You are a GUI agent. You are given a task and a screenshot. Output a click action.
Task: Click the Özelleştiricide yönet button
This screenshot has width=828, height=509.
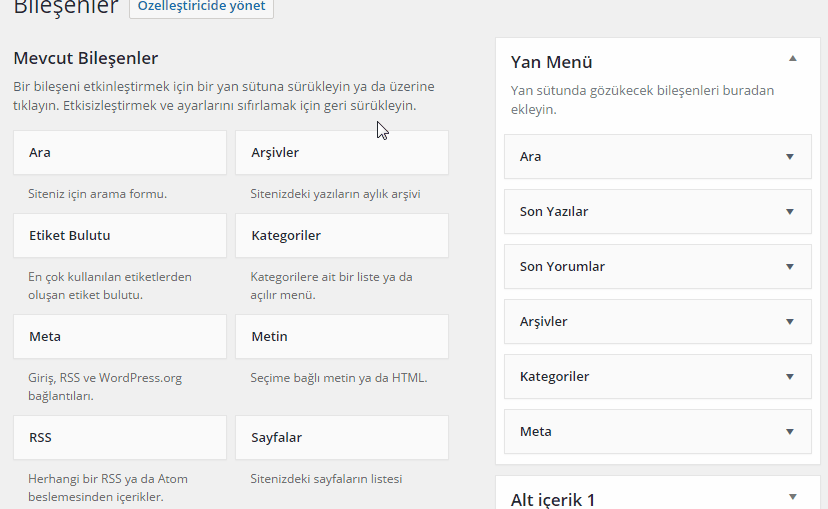pos(201,7)
